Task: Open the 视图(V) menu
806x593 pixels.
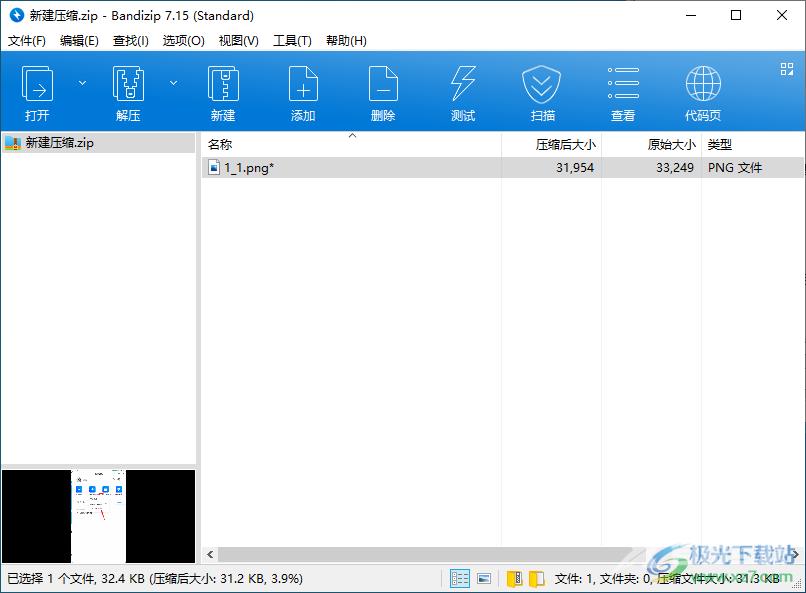Action: coord(239,41)
